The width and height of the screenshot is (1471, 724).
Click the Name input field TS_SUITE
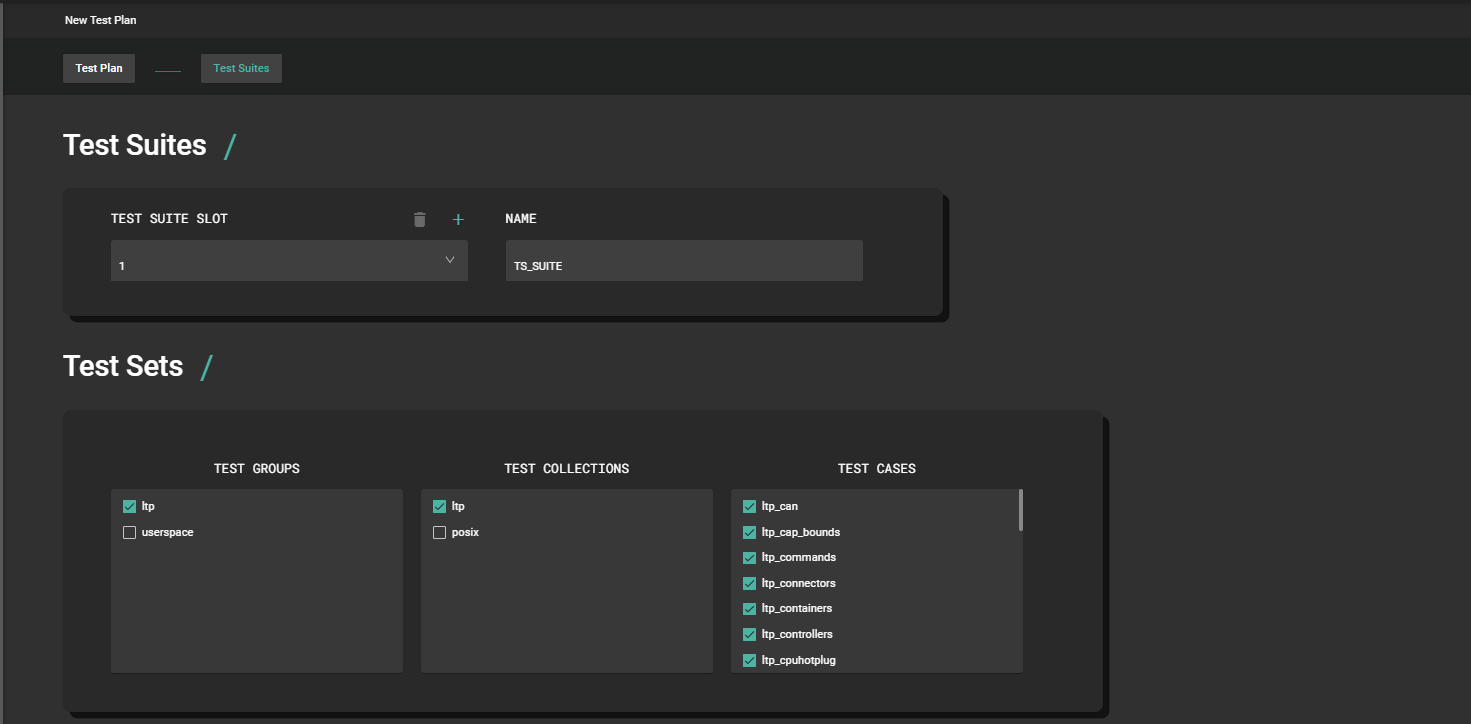click(x=684, y=260)
